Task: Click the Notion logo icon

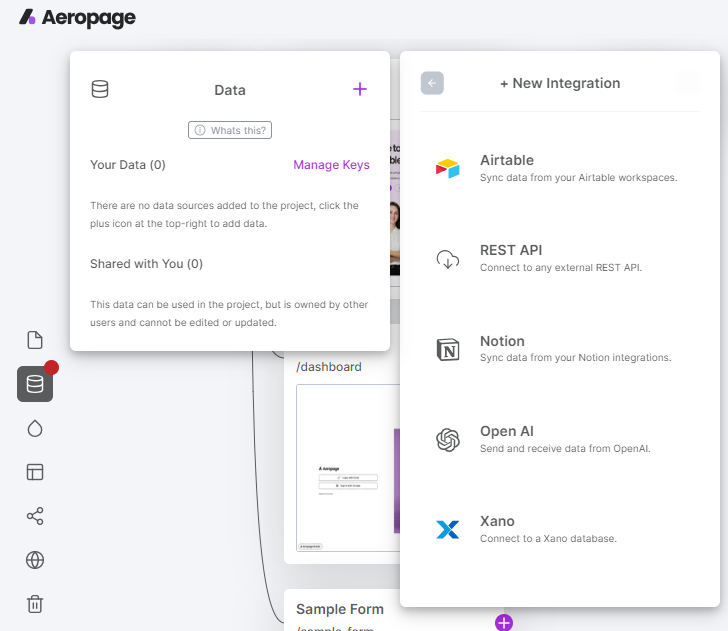Action: 448,349
